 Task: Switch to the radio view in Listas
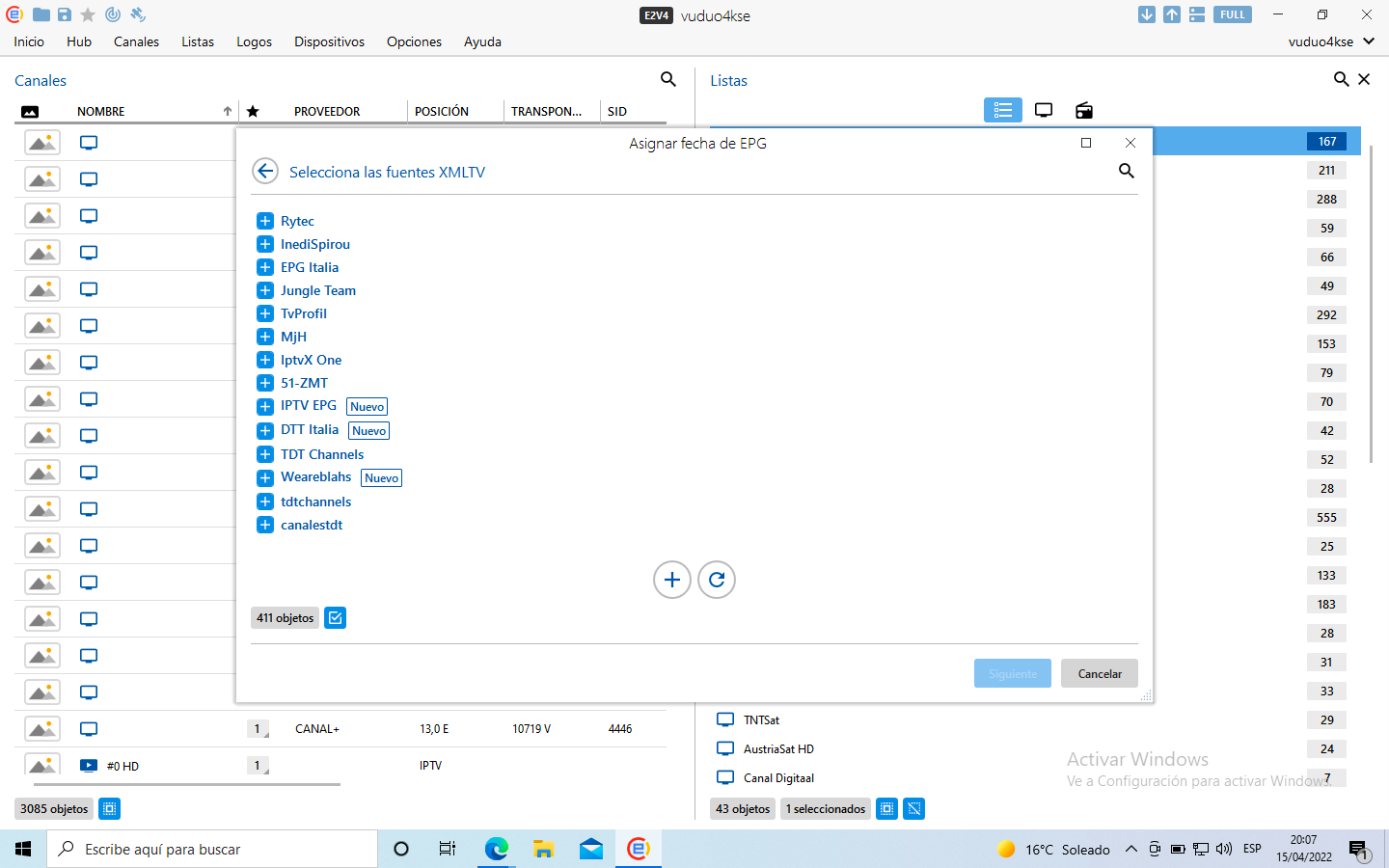tap(1084, 110)
